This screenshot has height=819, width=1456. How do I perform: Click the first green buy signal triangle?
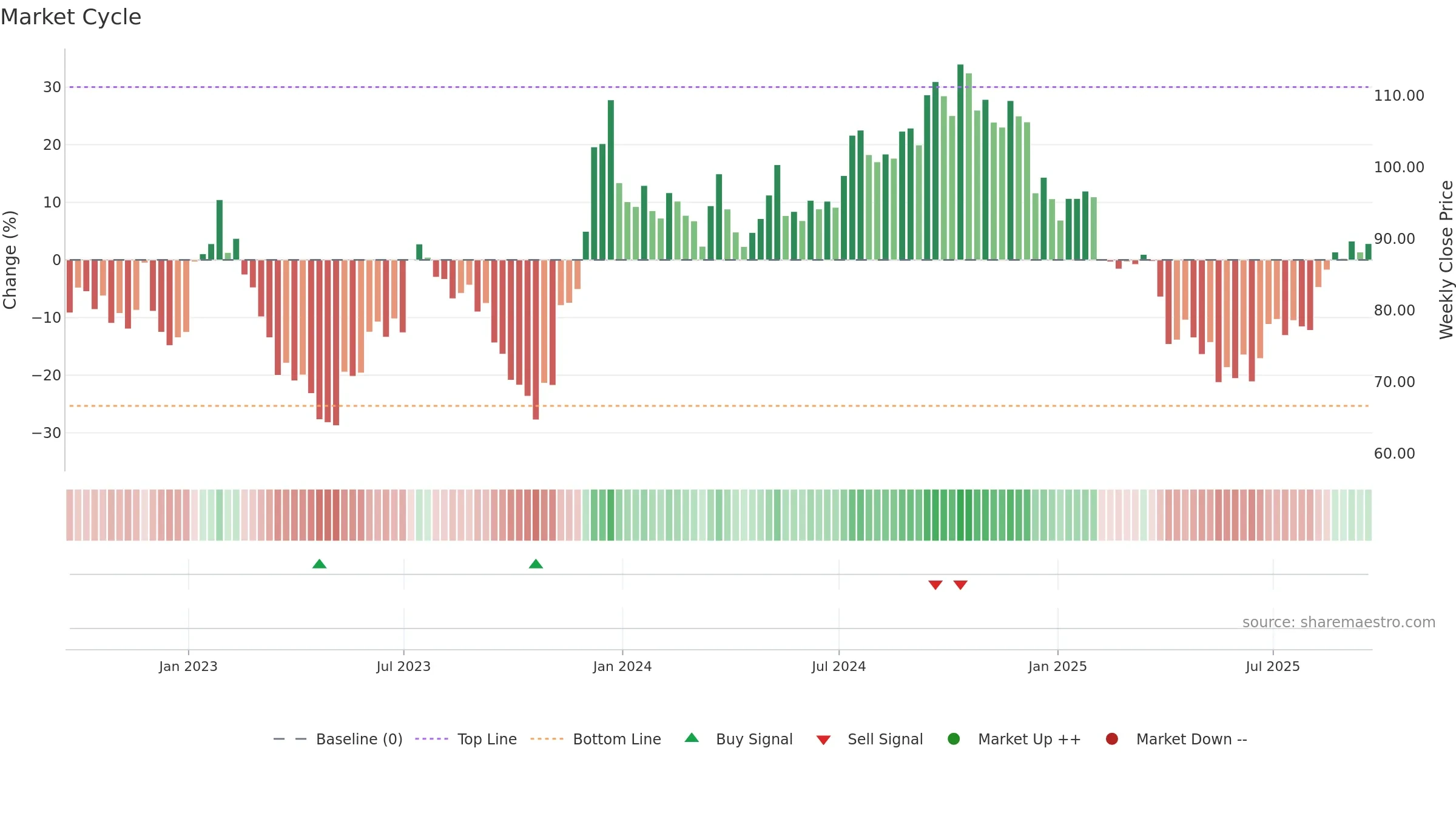(x=319, y=564)
